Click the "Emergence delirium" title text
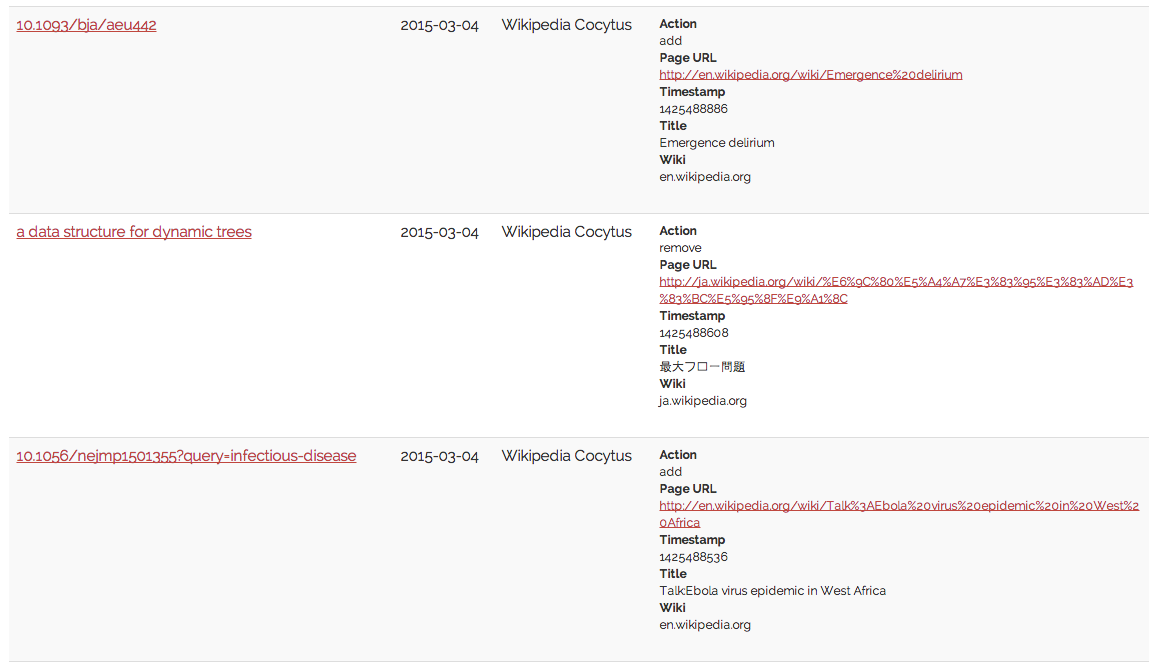This screenshot has height=667, width=1159. (x=716, y=143)
